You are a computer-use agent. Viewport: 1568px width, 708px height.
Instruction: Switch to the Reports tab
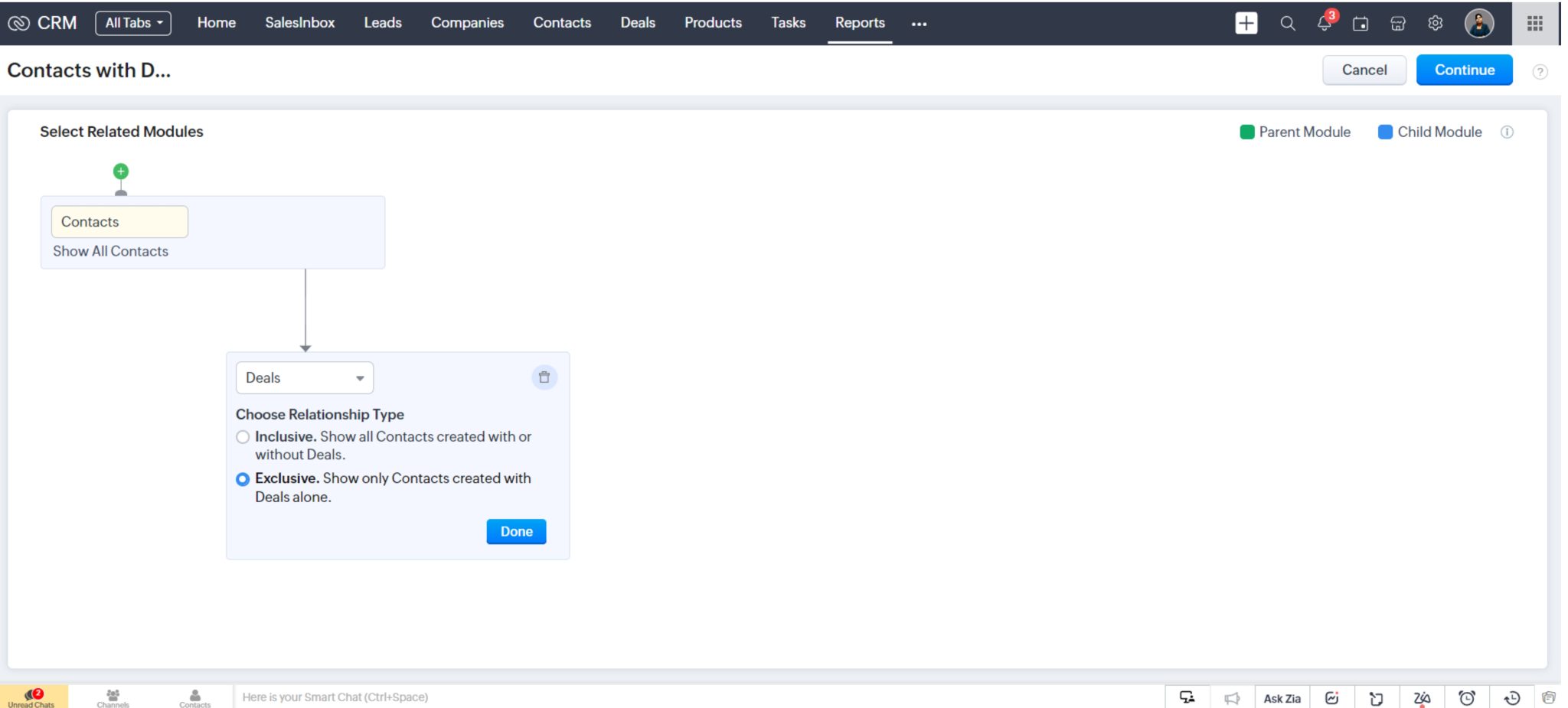pyautogui.click(x=860, y=22)
